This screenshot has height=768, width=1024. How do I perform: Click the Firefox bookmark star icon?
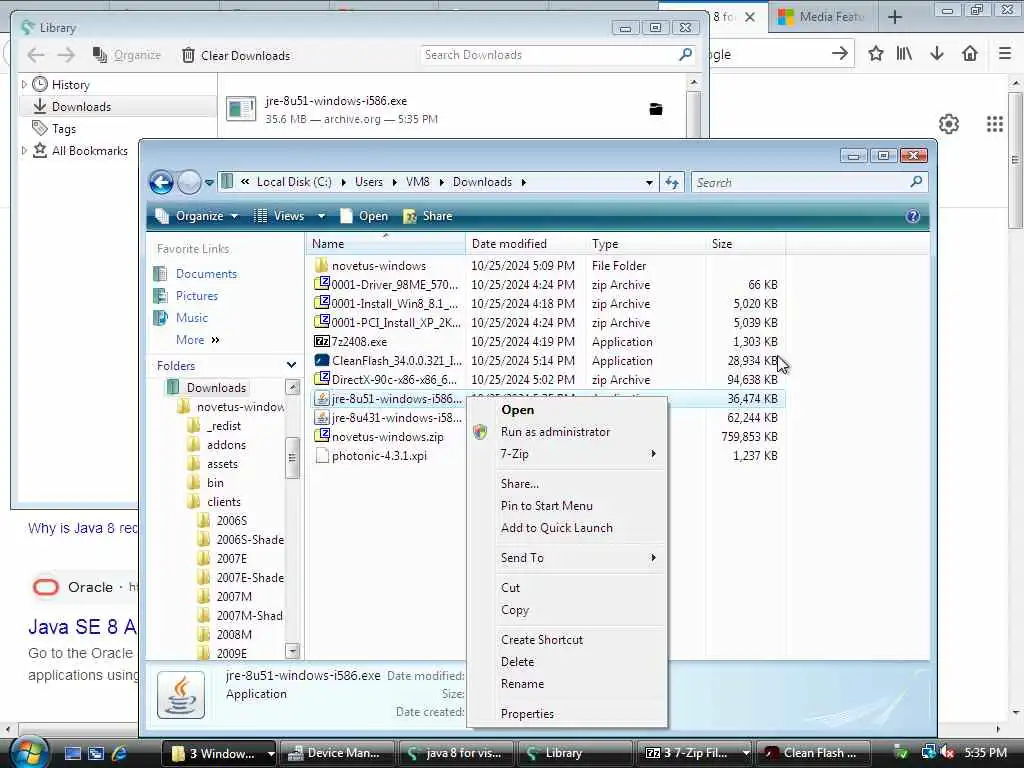click(x=876, y=54)
